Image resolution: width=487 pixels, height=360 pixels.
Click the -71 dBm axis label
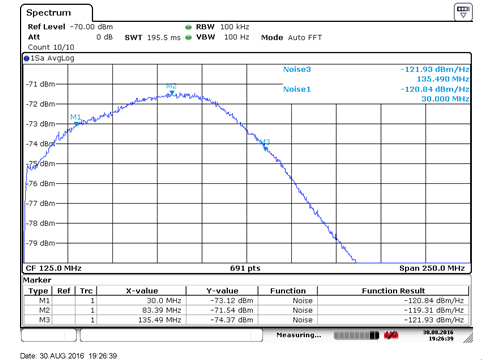(41, 84)
